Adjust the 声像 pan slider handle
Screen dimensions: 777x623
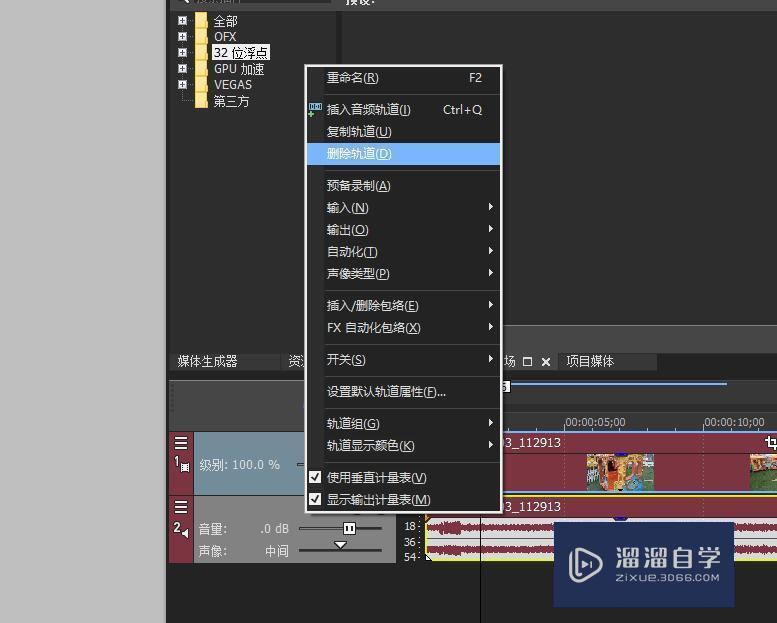tap(340, 545)
